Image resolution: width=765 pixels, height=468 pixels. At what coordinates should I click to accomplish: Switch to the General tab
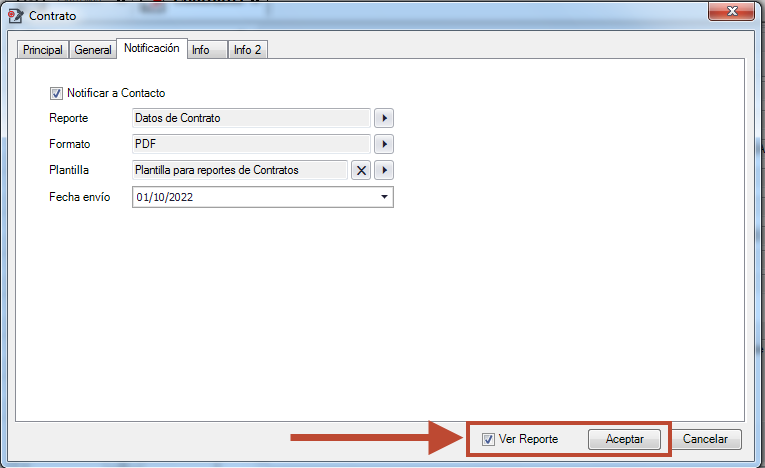click(93, 50)
